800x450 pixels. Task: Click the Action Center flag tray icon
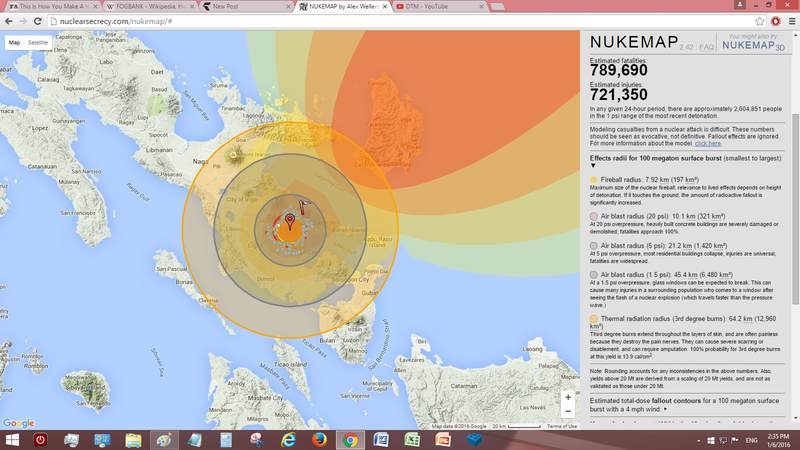(x=735, y=440)
